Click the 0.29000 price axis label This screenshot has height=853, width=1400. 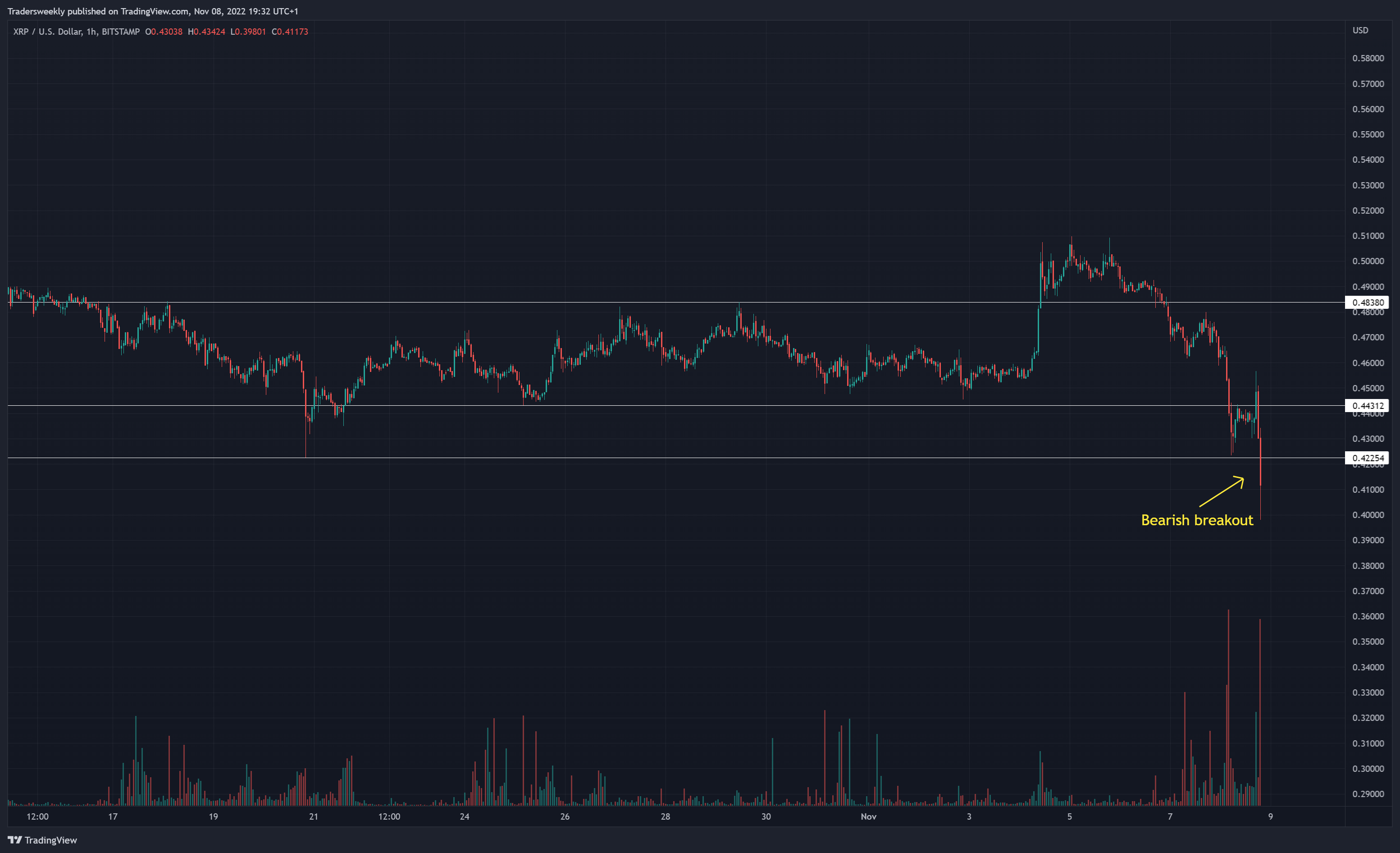pos(1368,794)
